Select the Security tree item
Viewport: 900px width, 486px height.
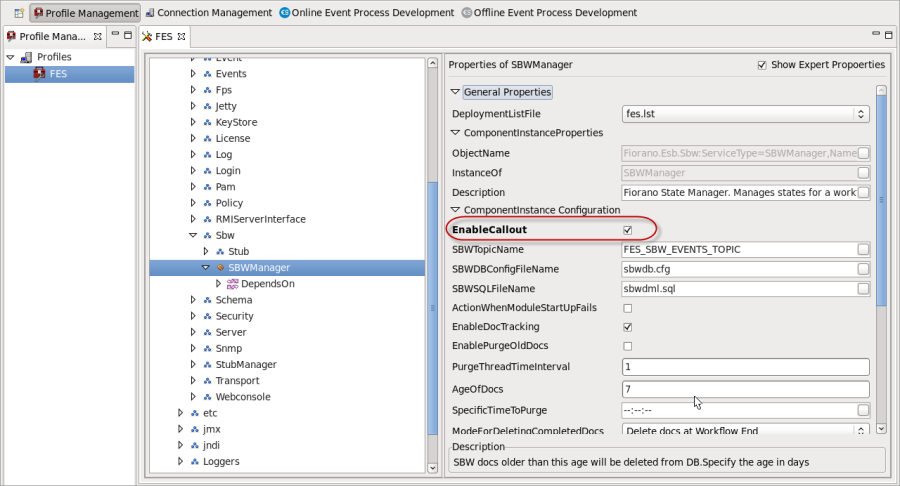236,316
